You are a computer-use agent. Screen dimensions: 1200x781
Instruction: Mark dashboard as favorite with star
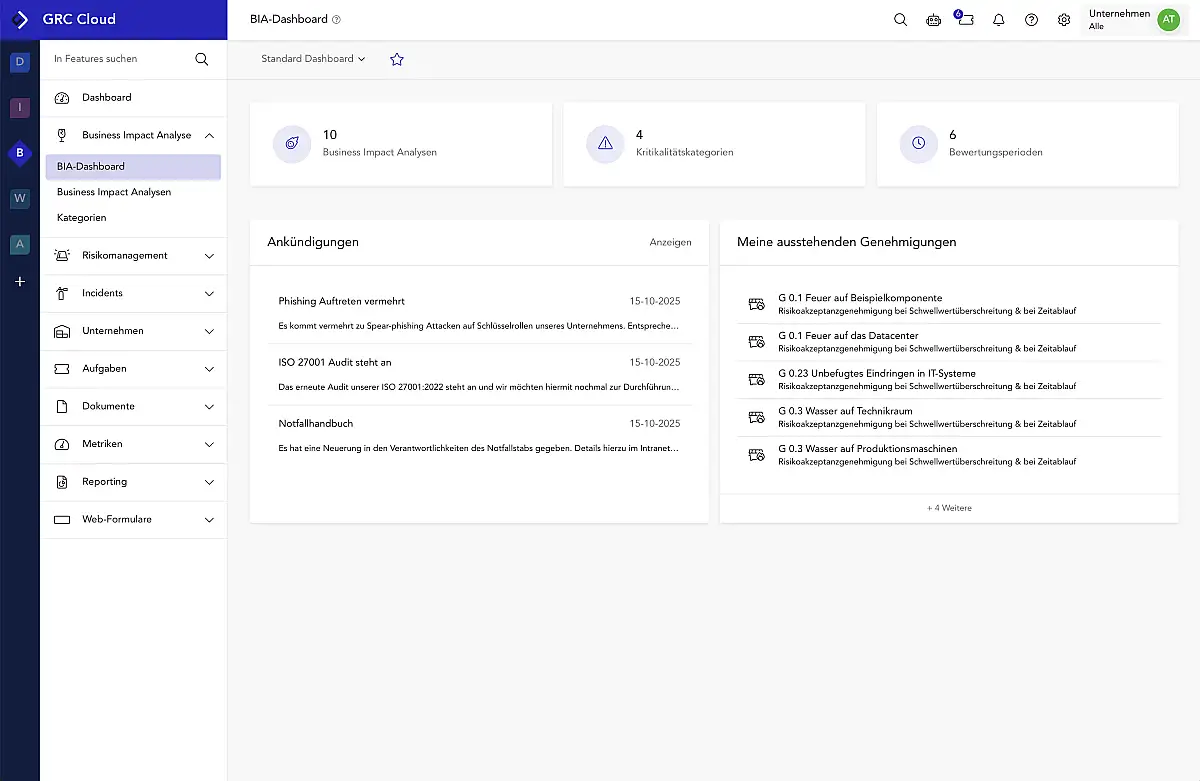[396, 59]
